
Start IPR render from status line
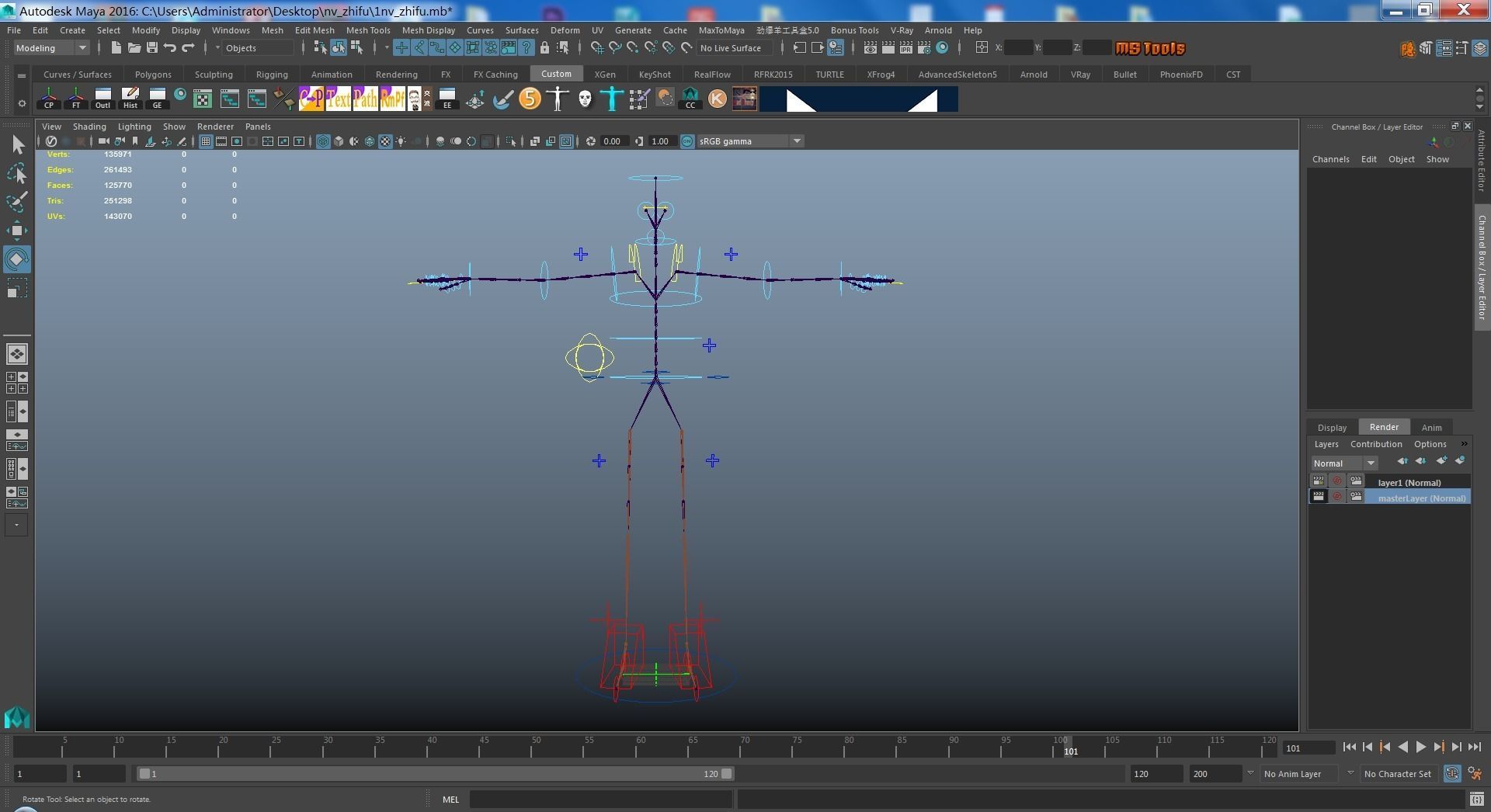(x=906, y=48)
